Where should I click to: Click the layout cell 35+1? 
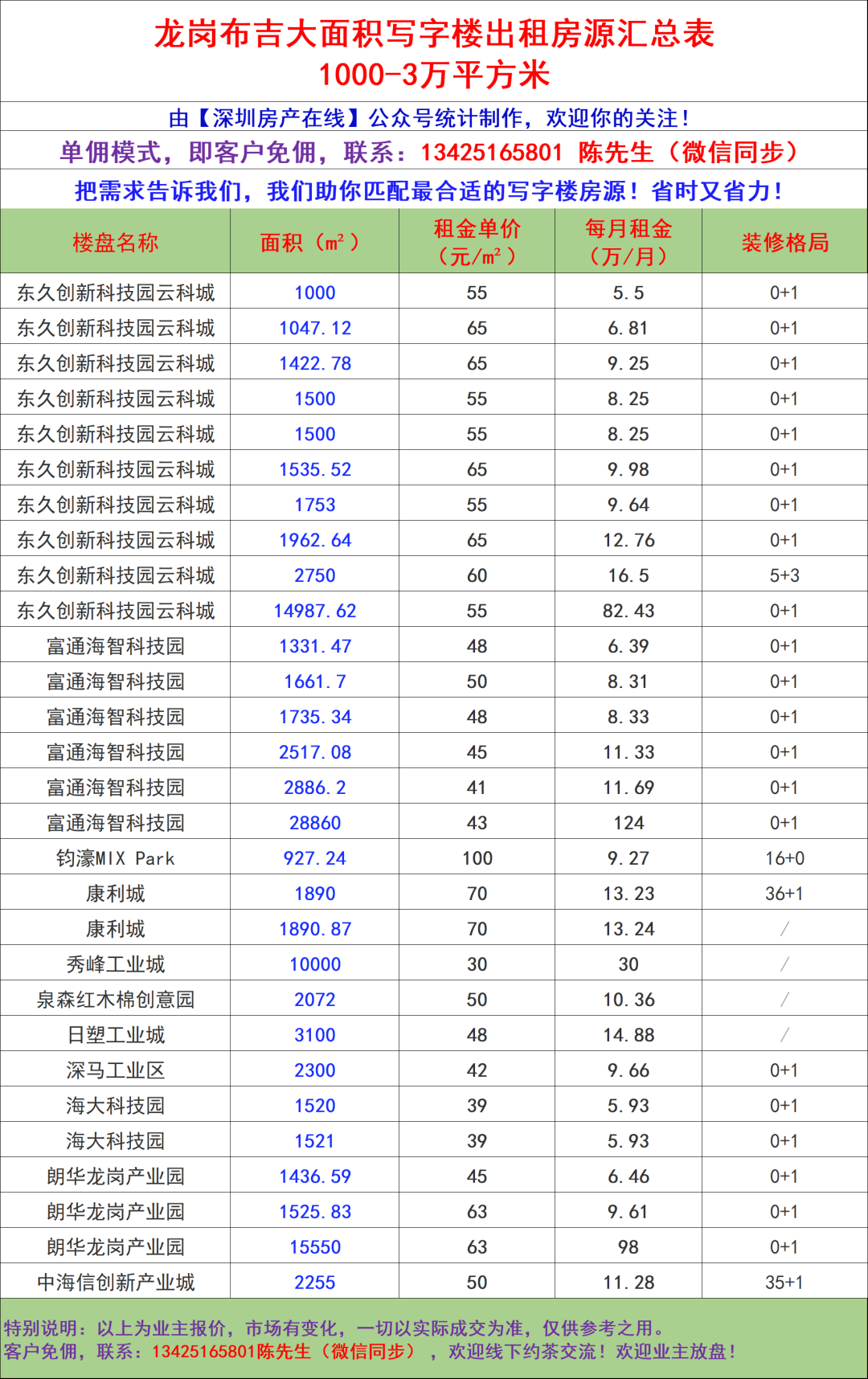[784, 1283]
